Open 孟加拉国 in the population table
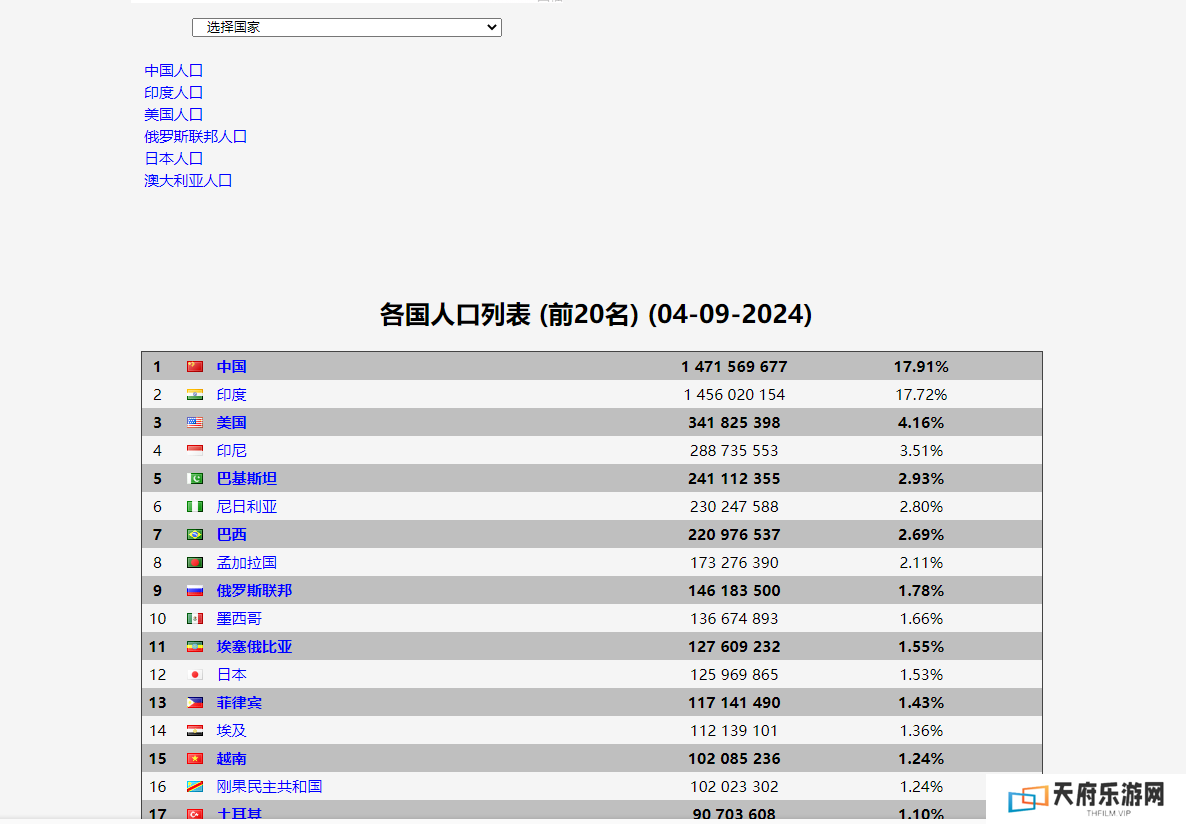1186x824 pixels. coord(247,562)
